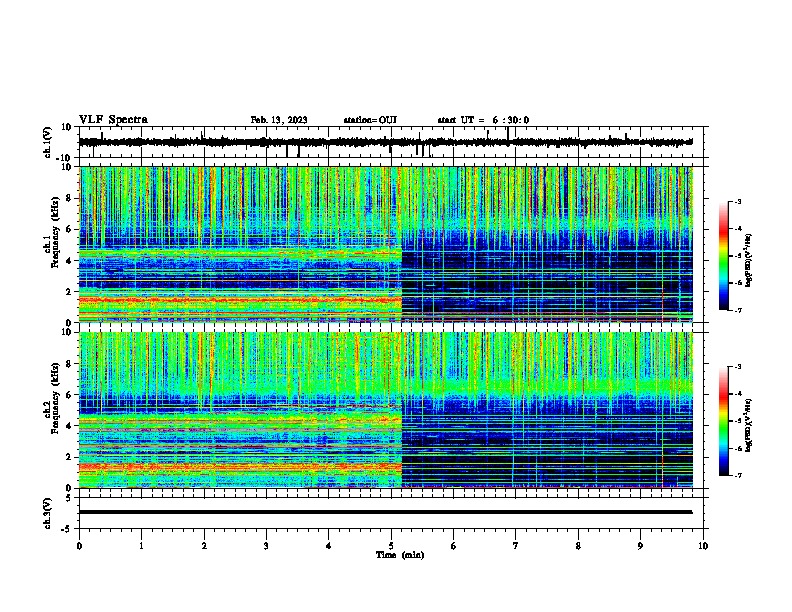Click the 'station=OUJ' label
Viewport: 792px width, 612px height.
[370, 120]
